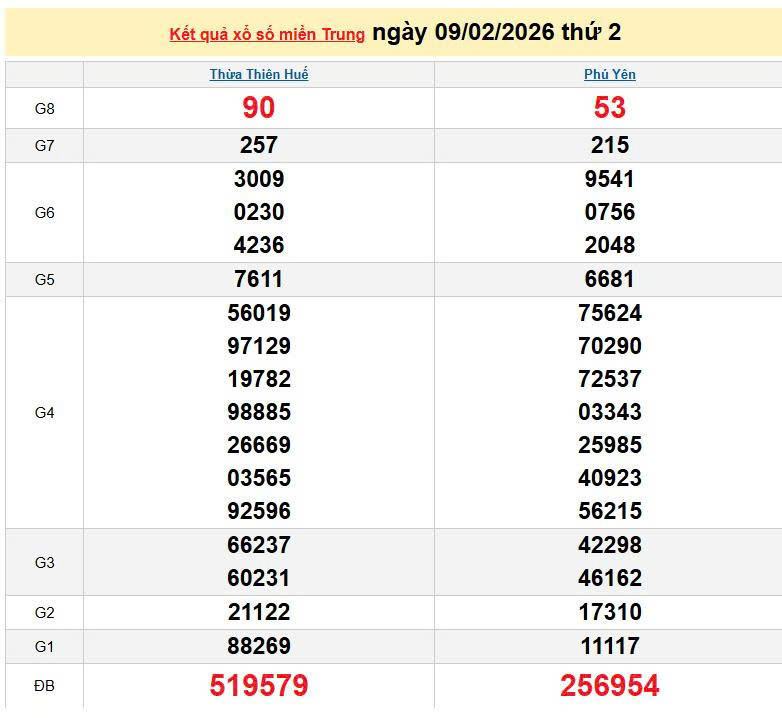Open the Phú Yên province link
The width and height of the screenshot is (782, 718).
[x=610, y=74]
